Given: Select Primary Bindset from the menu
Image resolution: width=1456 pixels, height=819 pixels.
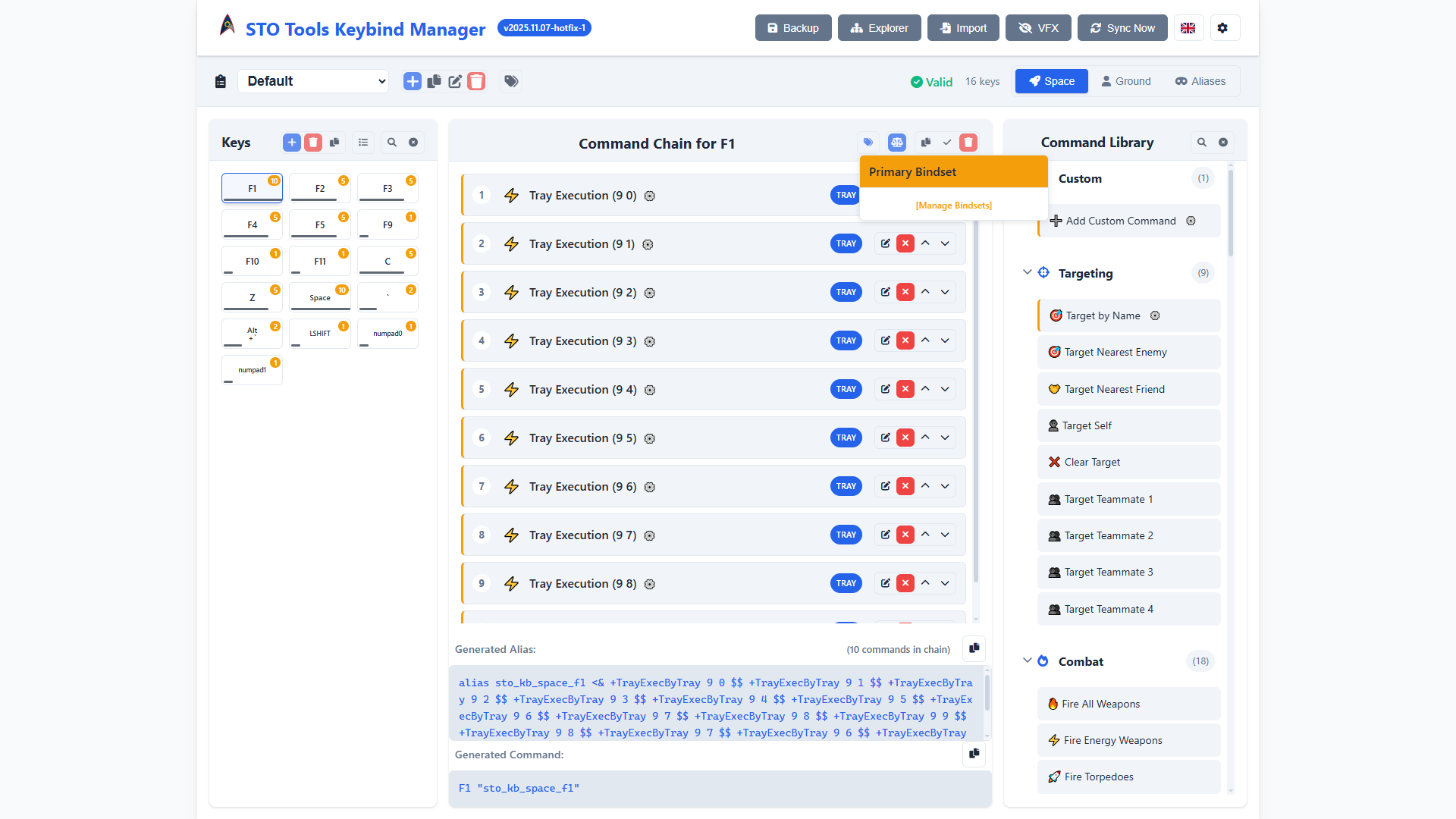Looking at the screenshot, I should pyautogui.click(x=953, y=171).
